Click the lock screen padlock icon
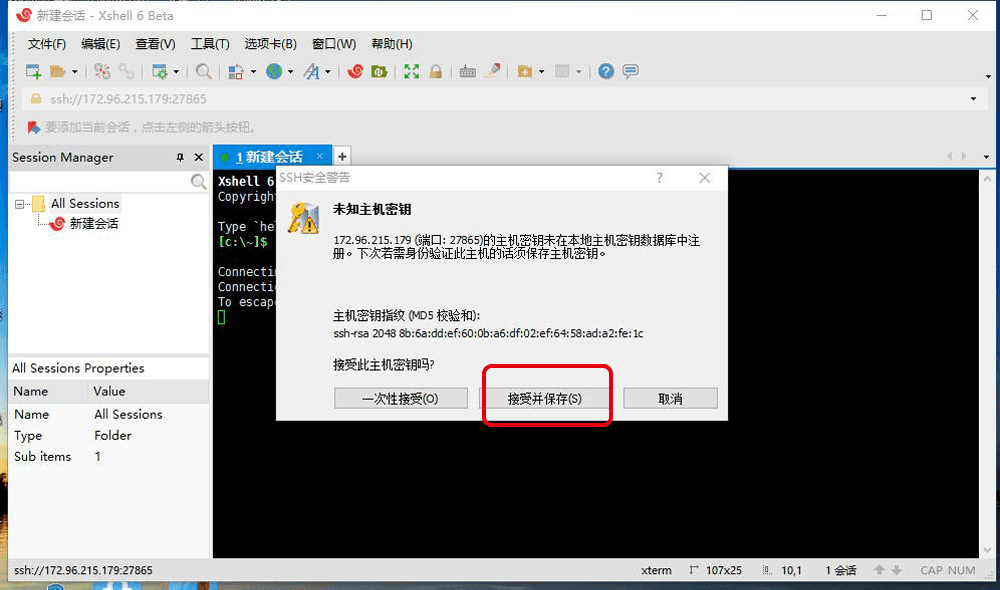The width and height of the screenshot is (1000, 590). click(x=435, y=71)
